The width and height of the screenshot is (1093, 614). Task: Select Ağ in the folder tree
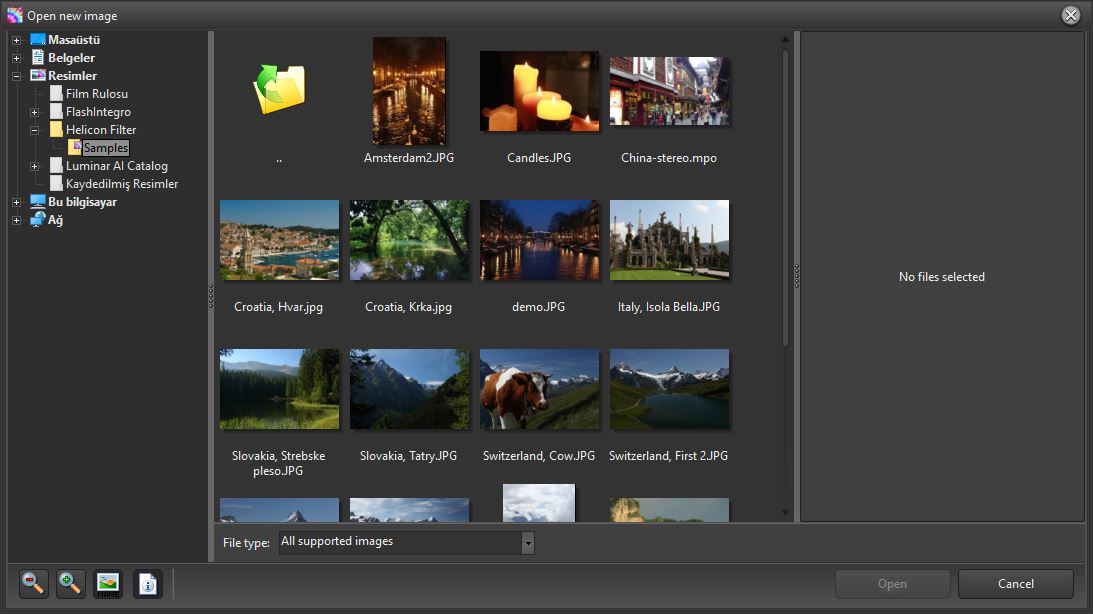click(55, 220)
